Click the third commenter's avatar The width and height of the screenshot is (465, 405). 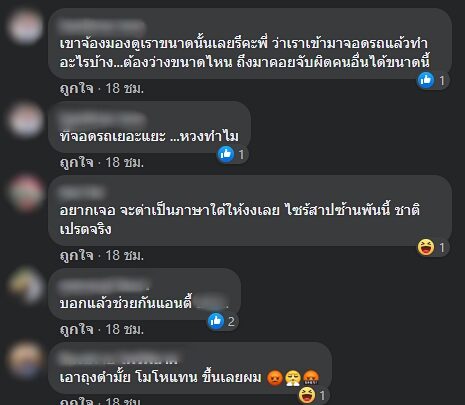26,194
